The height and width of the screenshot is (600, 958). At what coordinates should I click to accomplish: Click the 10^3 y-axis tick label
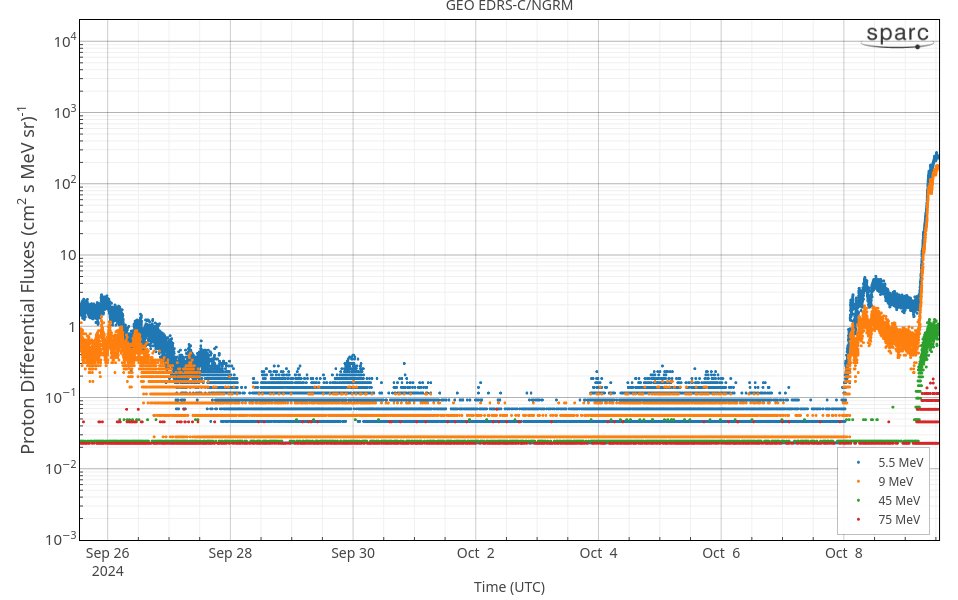(x=65, y=112)
